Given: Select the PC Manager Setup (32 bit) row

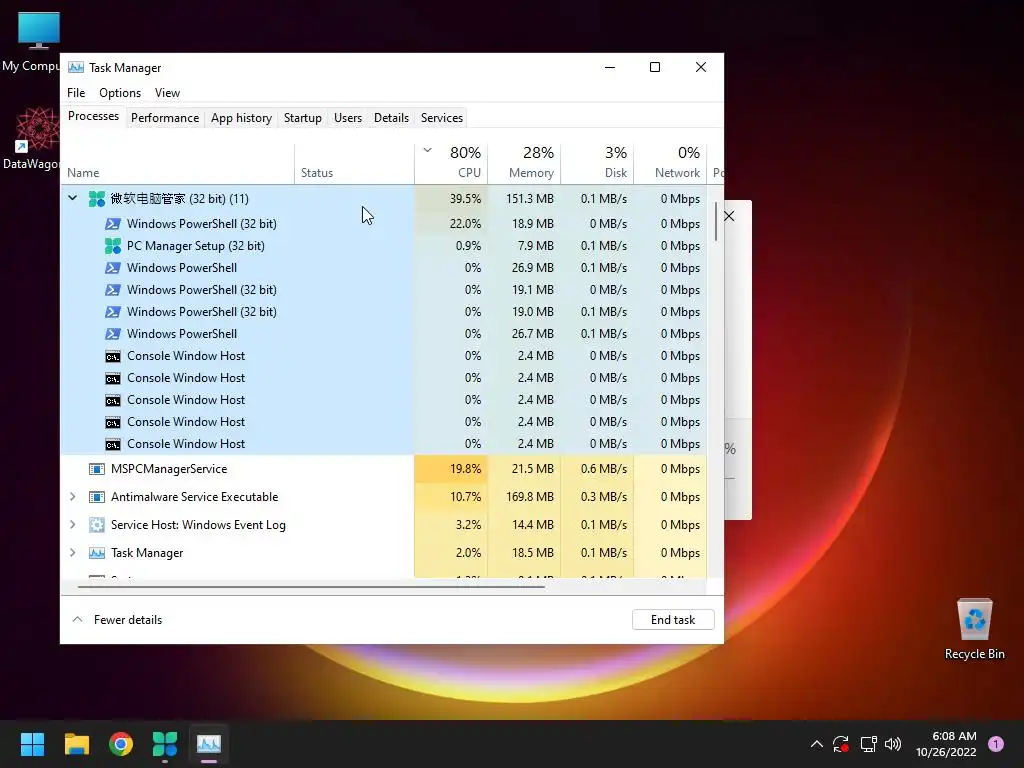Looking at the screenshot, I should pyautogui.click(x=383, y=246).
